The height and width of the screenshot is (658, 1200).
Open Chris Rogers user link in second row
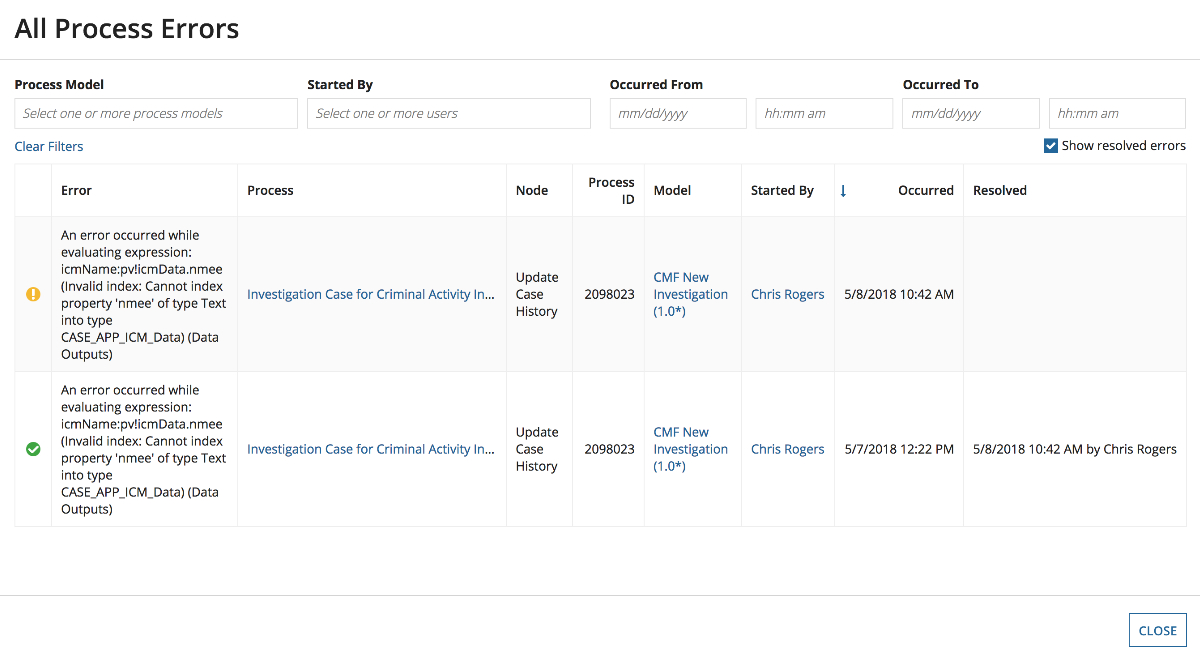(x=788, y=449)
